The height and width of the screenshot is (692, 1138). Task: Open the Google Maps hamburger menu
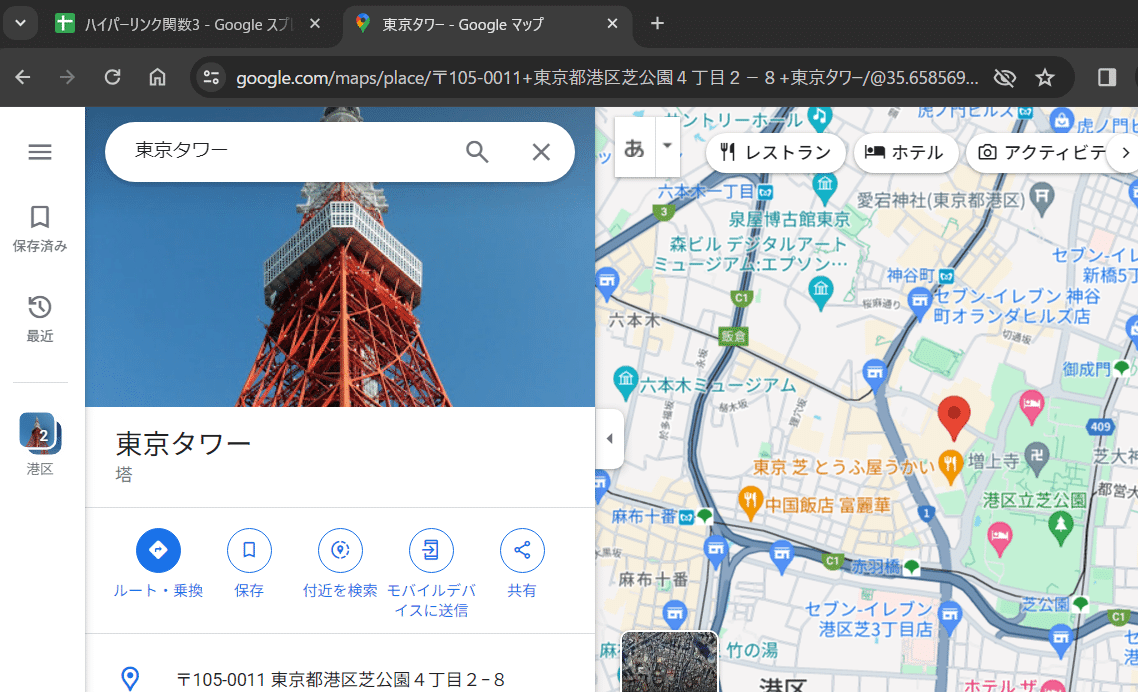point(40,152)
